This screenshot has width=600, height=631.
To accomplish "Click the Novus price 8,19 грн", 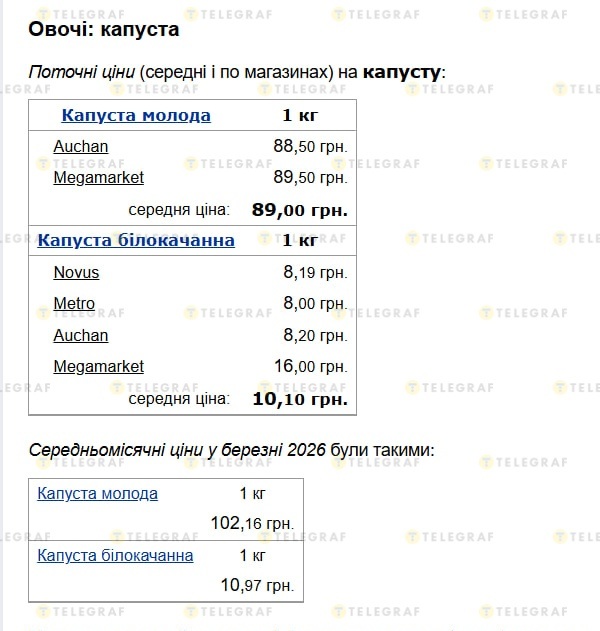I will point(315,272).
